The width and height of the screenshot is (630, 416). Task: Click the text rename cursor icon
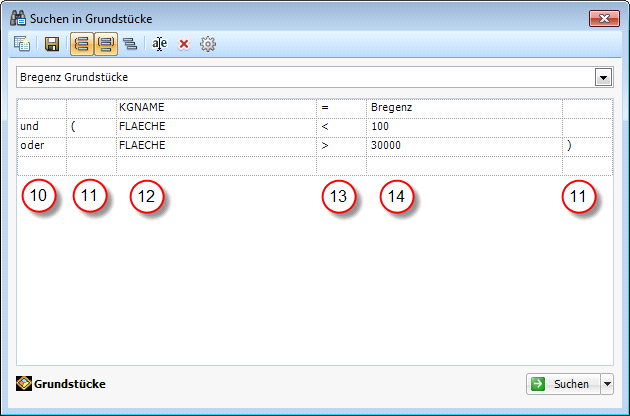click(159, 44)
